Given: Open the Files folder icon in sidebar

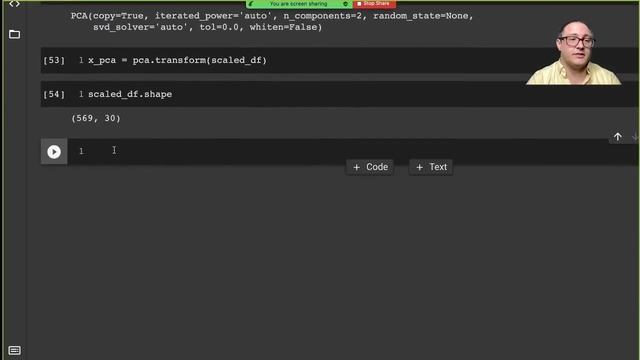Looking at the screenshot, I should point(14,34).
